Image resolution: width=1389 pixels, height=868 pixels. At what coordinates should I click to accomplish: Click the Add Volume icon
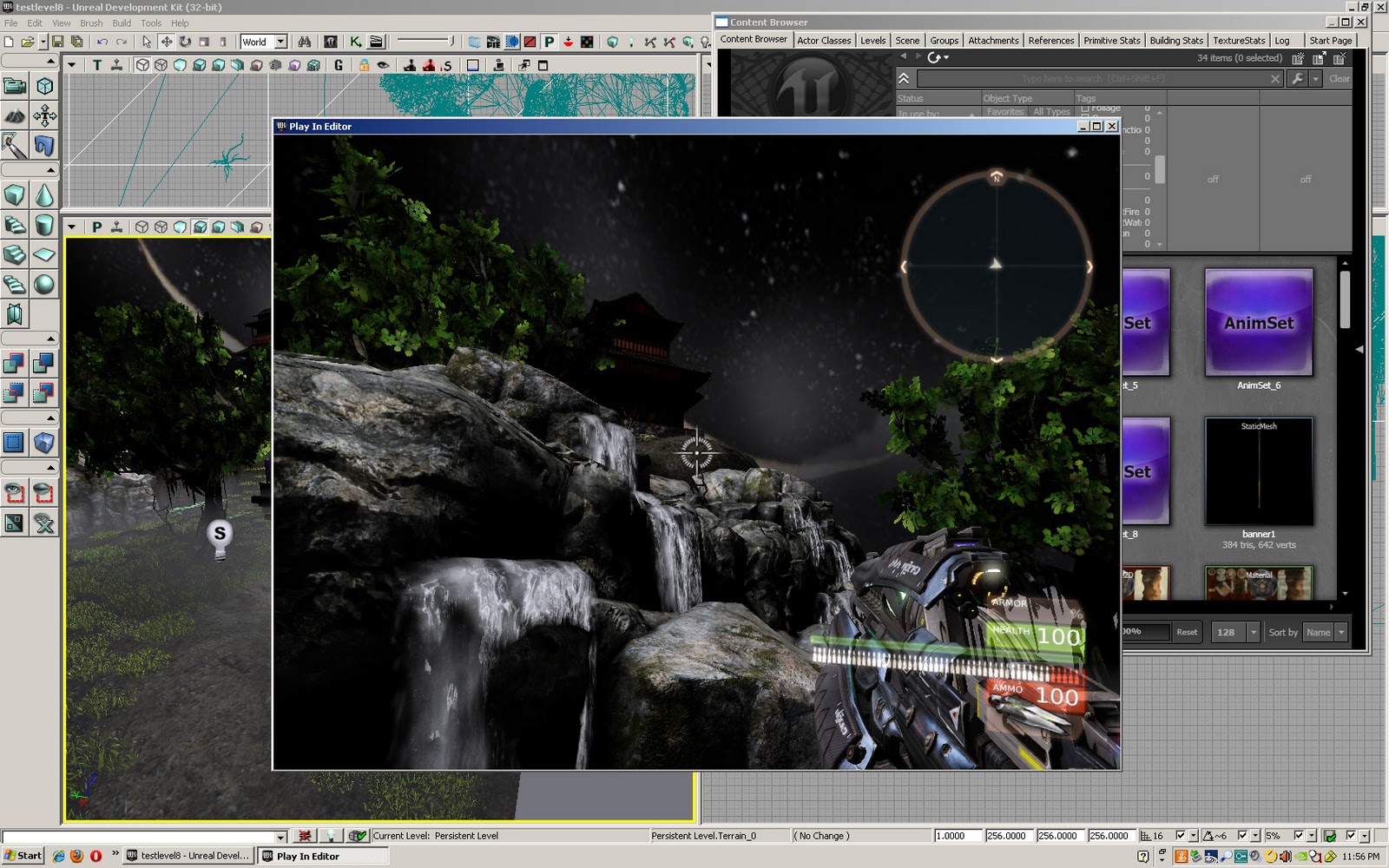click(44, 444)
